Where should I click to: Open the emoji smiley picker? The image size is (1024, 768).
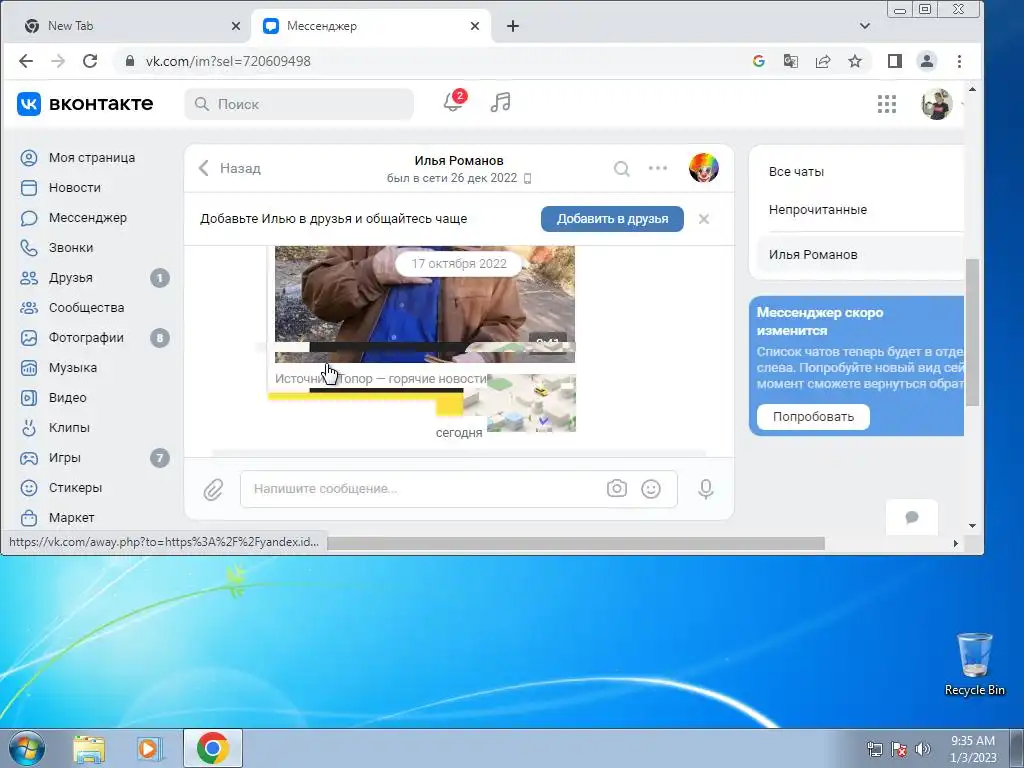point(651,489)
